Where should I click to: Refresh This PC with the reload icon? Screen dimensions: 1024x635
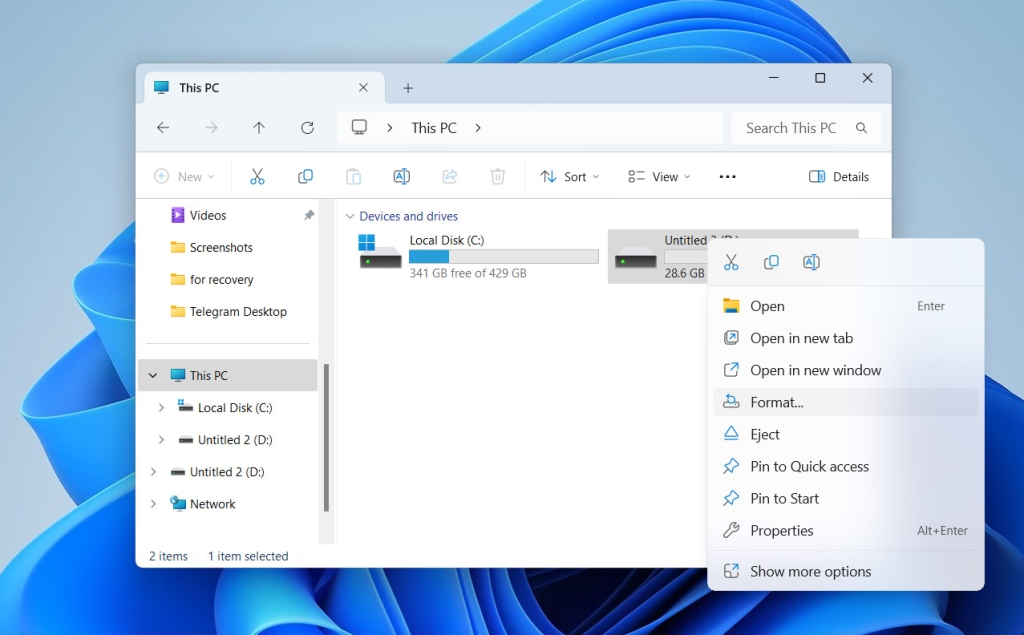point(307,128)
